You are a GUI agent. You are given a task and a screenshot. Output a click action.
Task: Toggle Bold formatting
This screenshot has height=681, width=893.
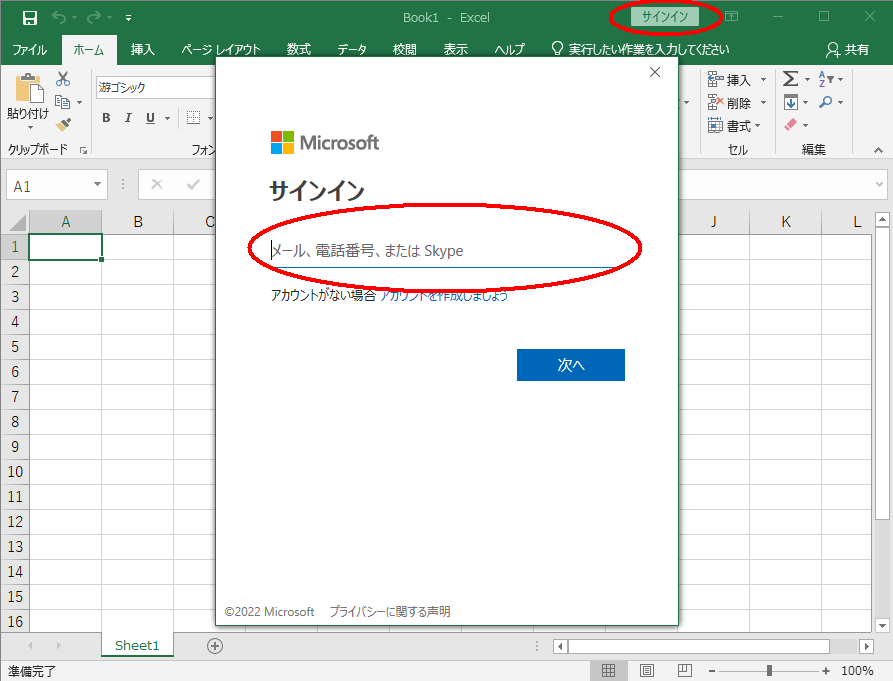(x=106, y=118)
